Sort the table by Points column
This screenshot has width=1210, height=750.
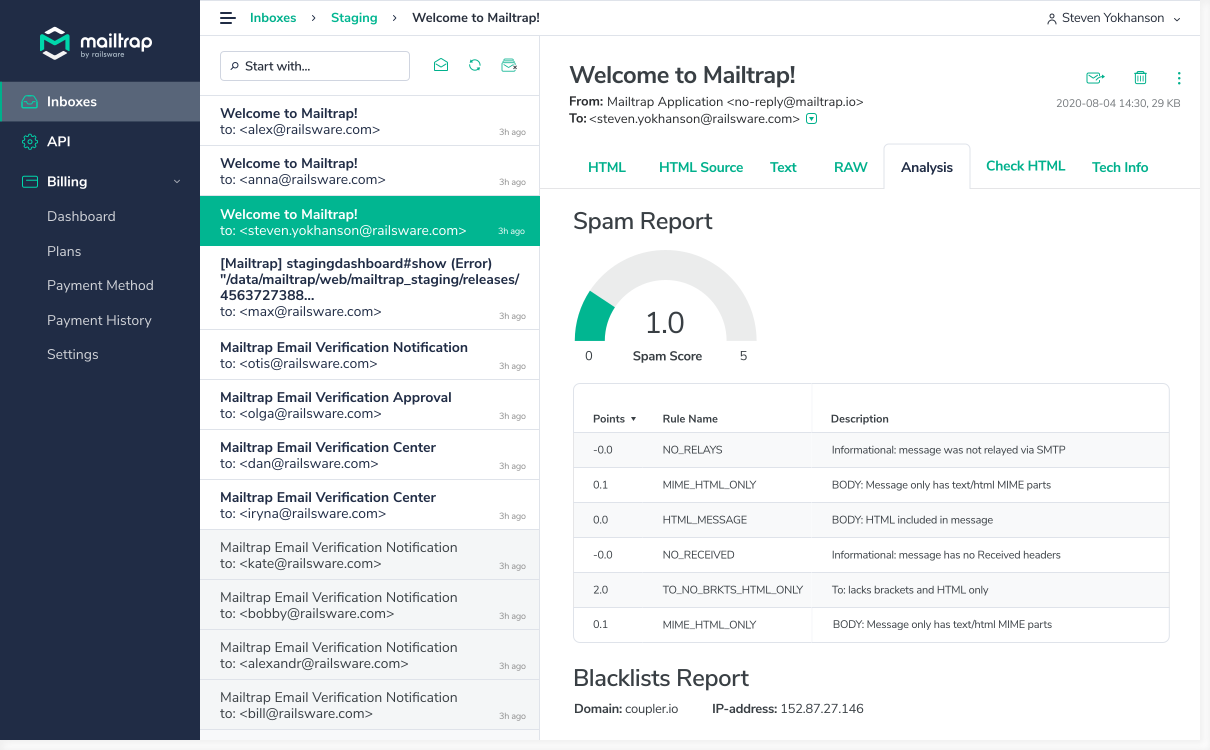[614, 419]
